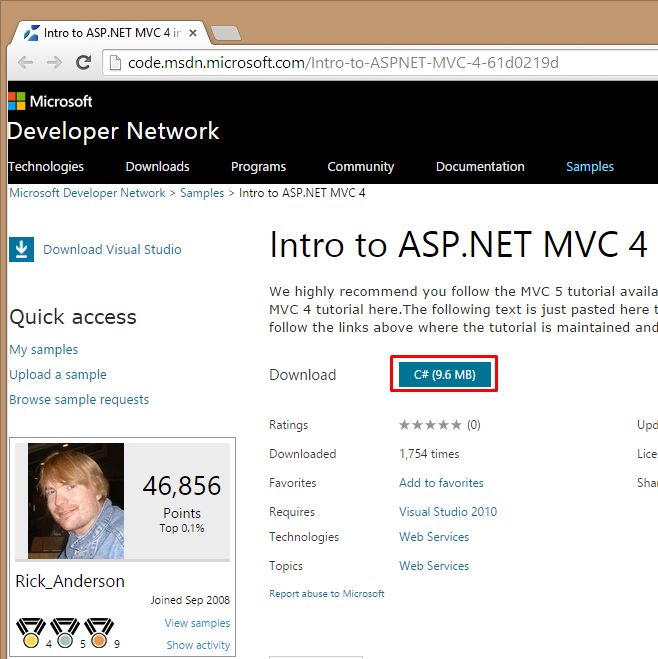Viewport: 658px width, 659px height.
Task: Open the Community menu
Action: tap(361, 166)
